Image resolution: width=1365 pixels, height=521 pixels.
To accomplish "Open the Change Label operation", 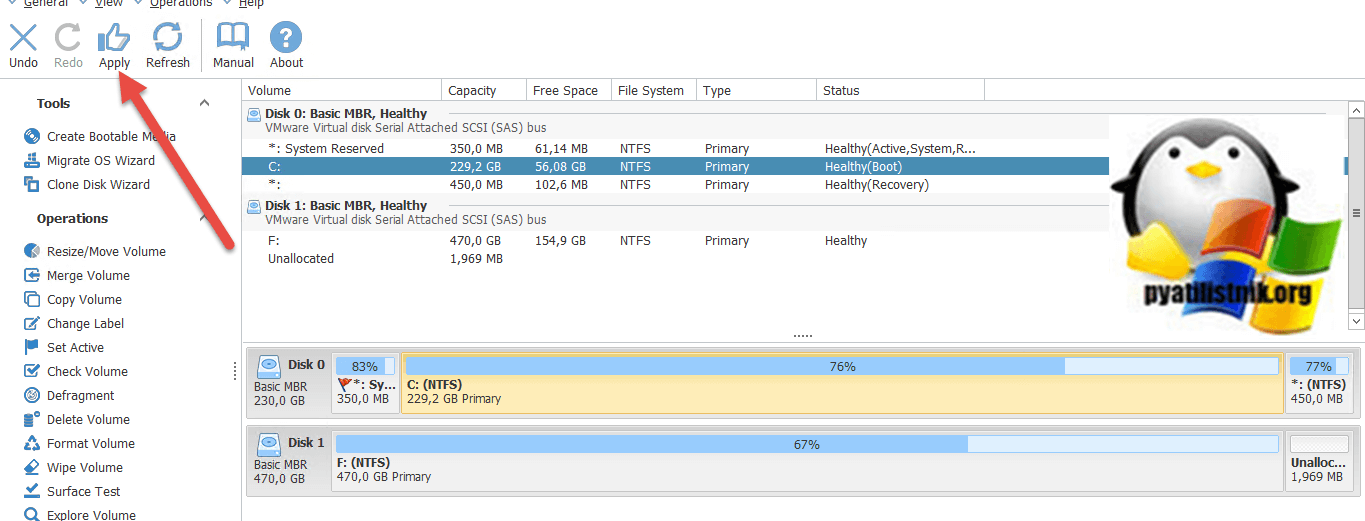I will point(74,324).
